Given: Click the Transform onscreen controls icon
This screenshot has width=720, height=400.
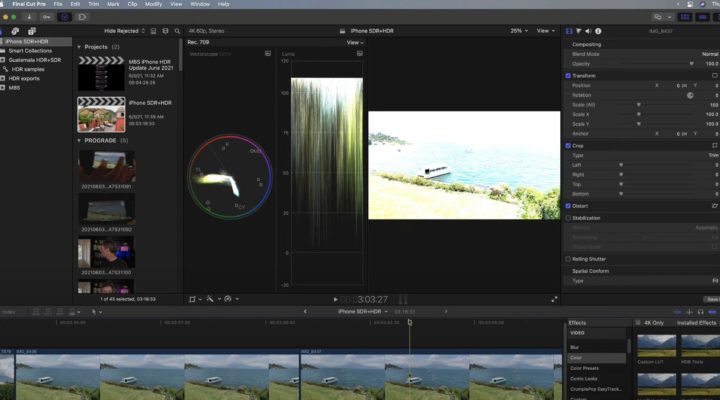Looking at the screenshot, I should (715, 75).
